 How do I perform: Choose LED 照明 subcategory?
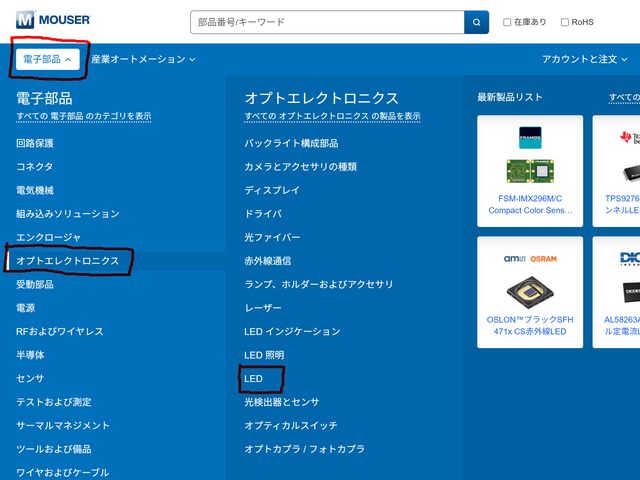click(264, 355)
